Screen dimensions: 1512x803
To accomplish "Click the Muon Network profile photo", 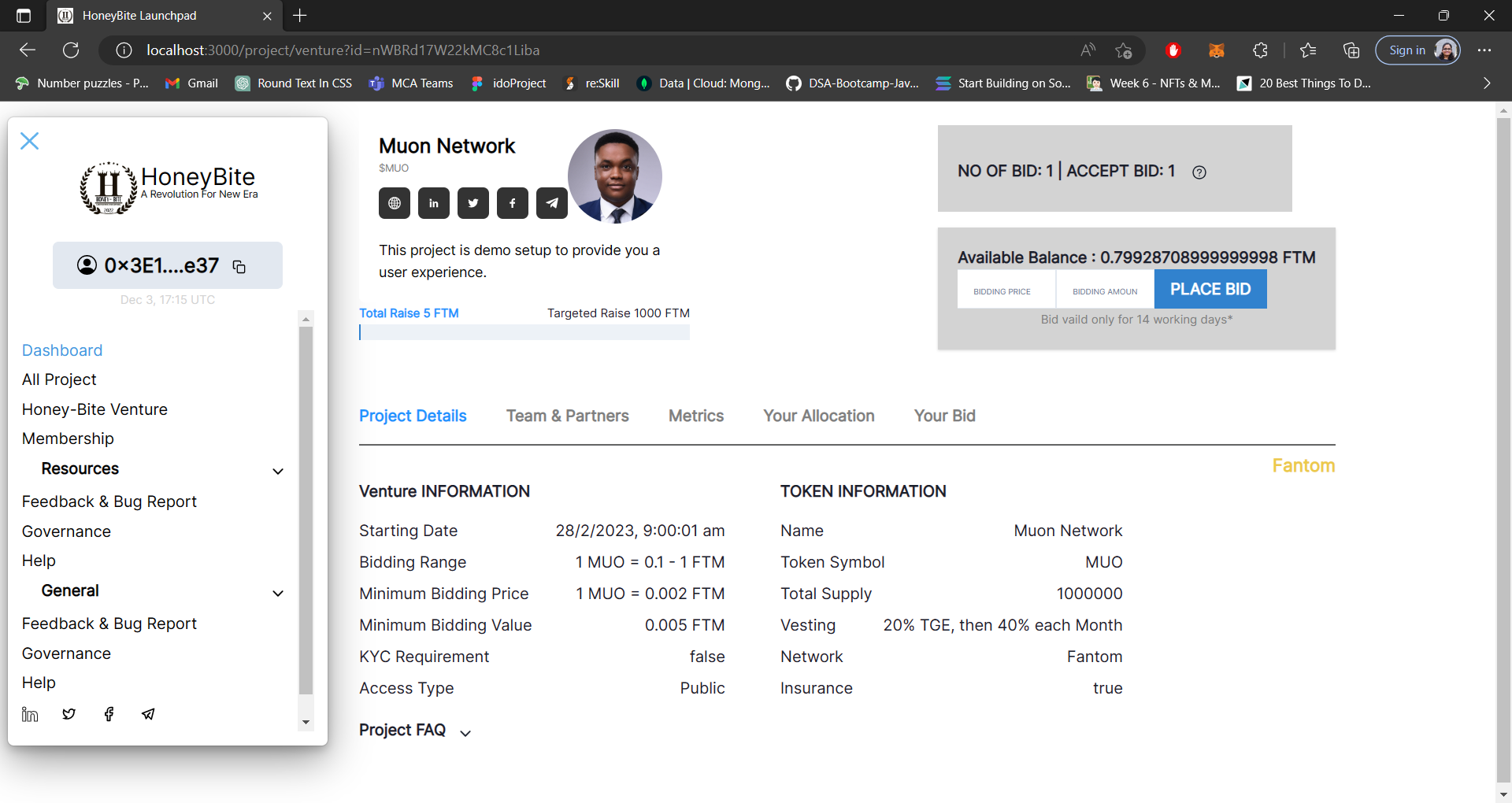I will 615,176.
